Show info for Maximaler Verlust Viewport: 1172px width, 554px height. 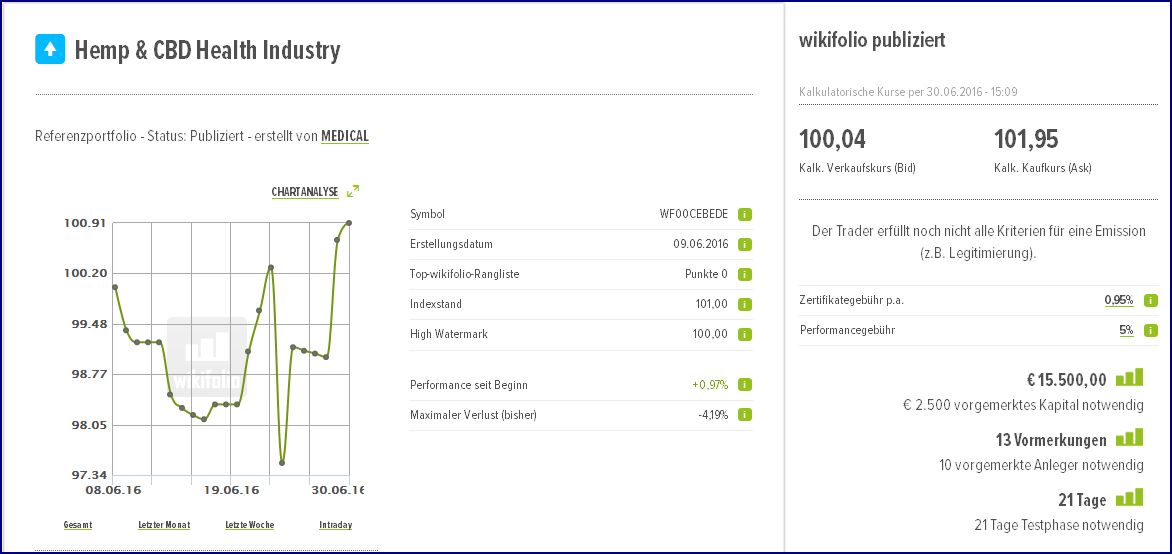tap(744, 415)
